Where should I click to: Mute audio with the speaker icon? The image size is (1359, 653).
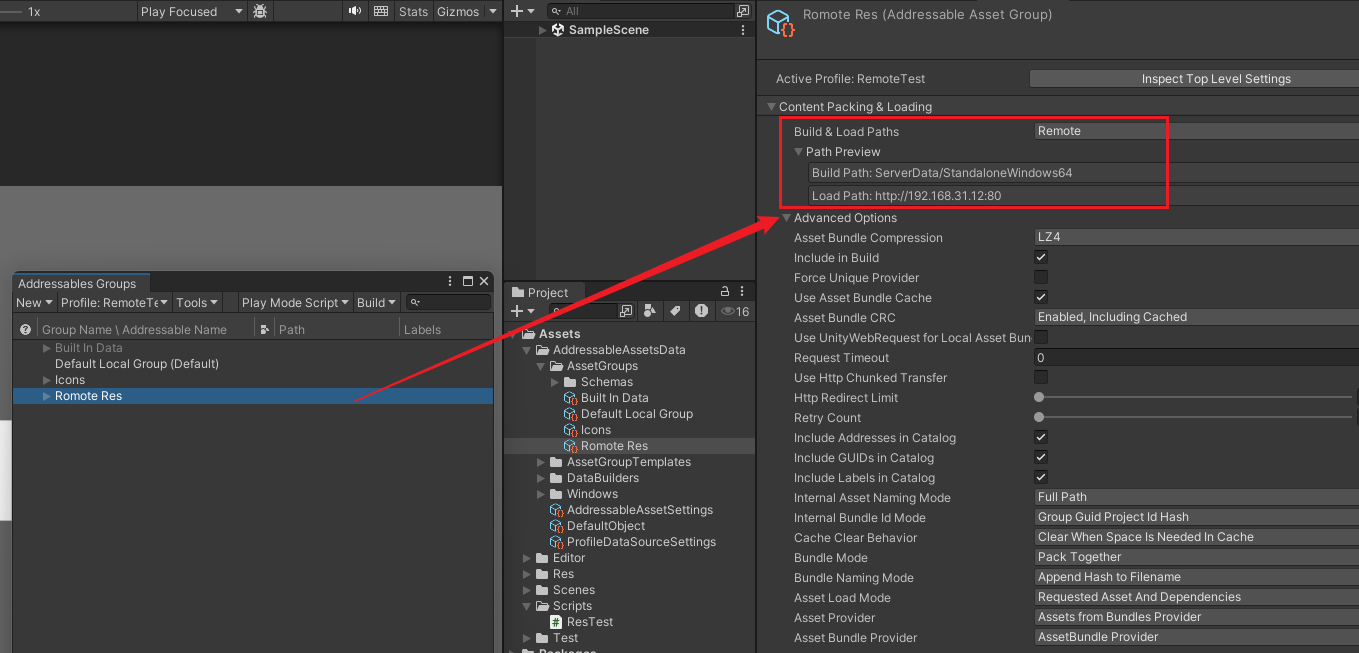click(x=355, y=12)
